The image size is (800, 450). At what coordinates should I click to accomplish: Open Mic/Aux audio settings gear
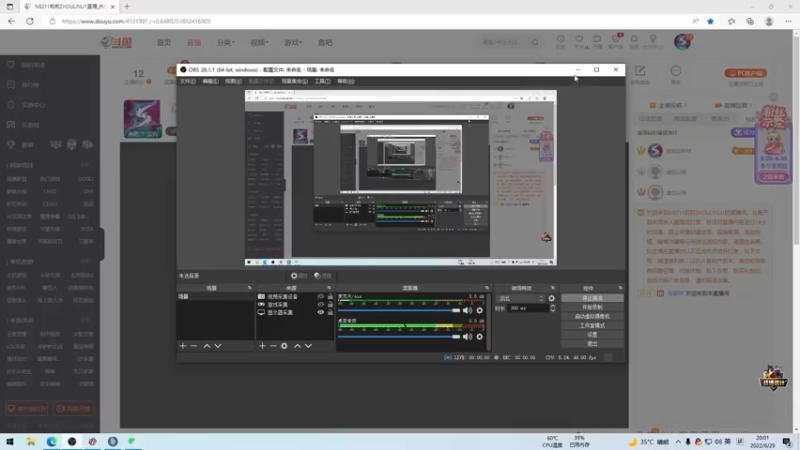480,310
